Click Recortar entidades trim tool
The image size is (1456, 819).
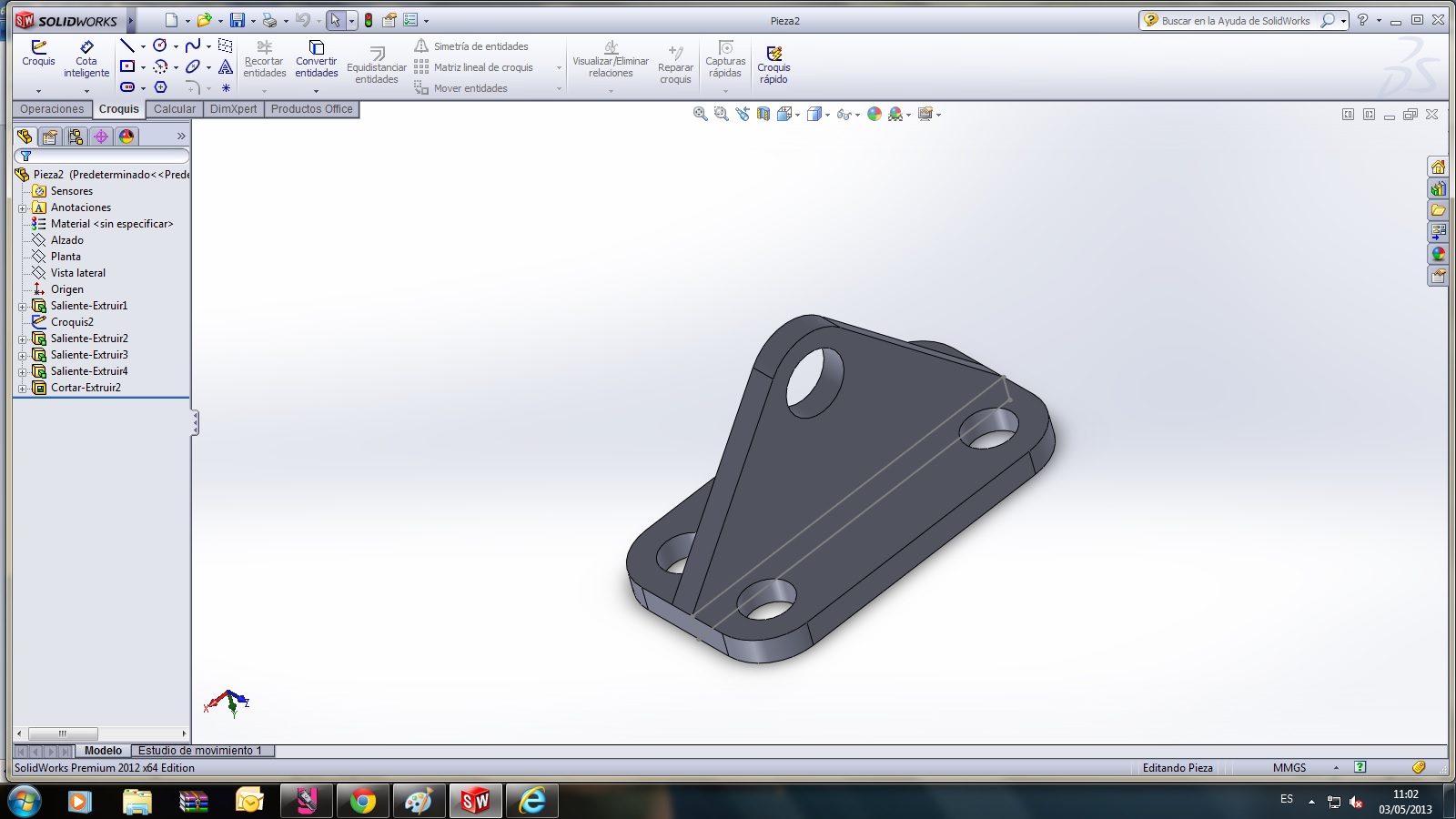(264, 58)
